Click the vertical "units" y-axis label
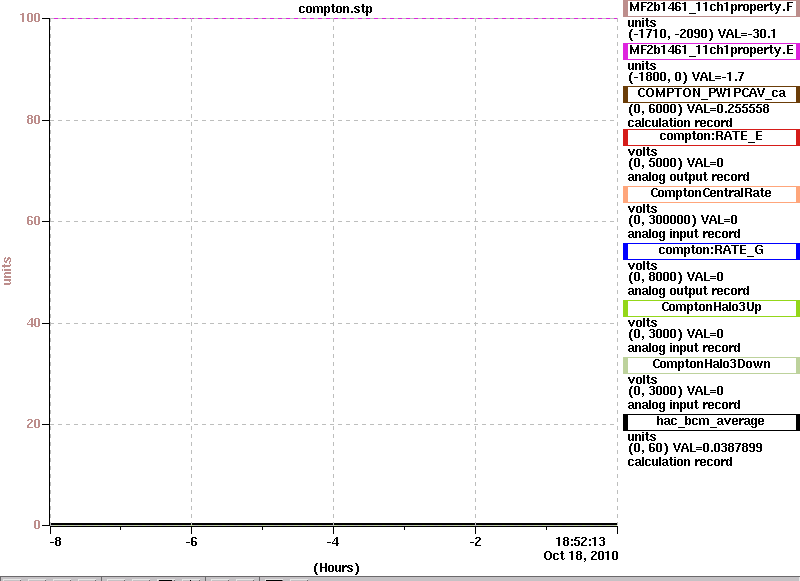Image resolution: width=800 pixels, height=581 pixels. tap(7, 271)
